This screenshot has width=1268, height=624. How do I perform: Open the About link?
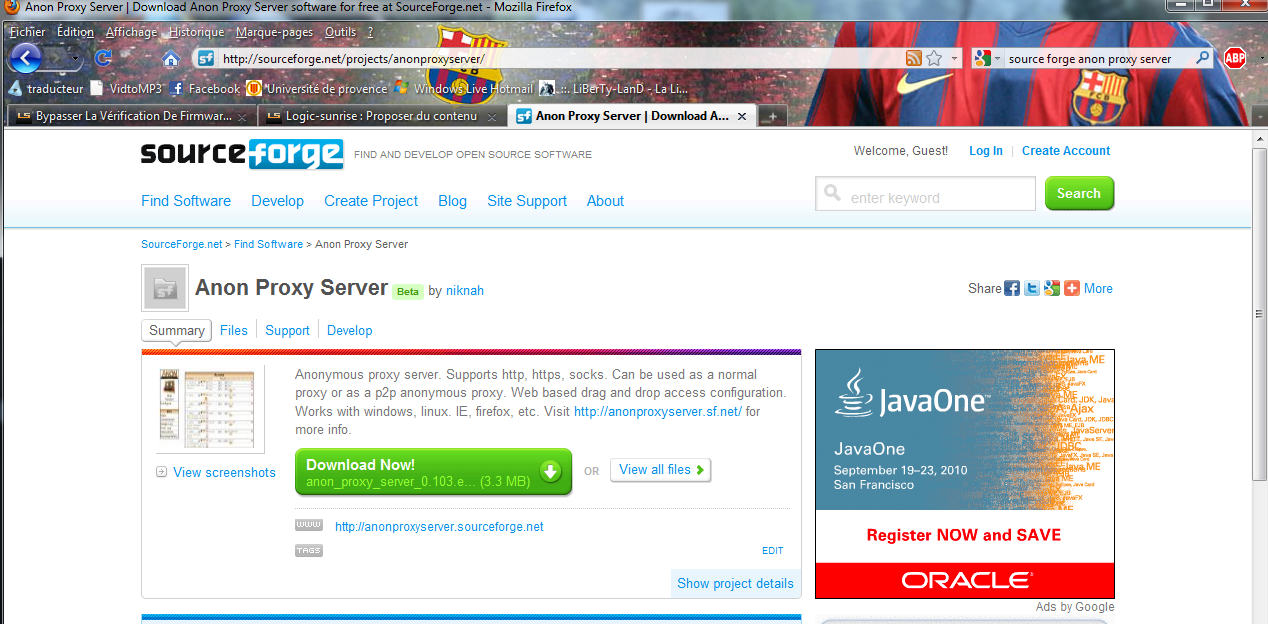605,201
